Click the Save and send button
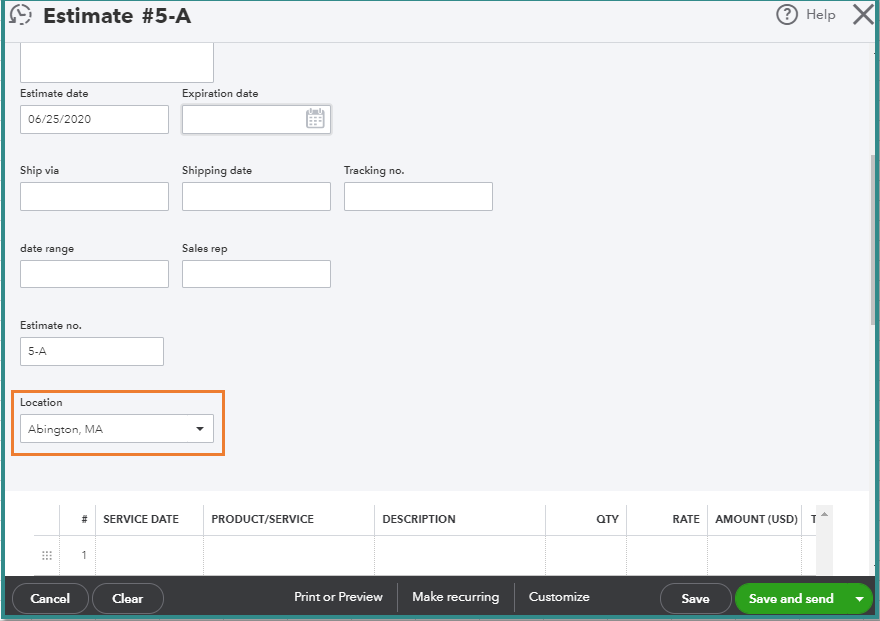Screen dimensions: 880x621 coord(790,598)
